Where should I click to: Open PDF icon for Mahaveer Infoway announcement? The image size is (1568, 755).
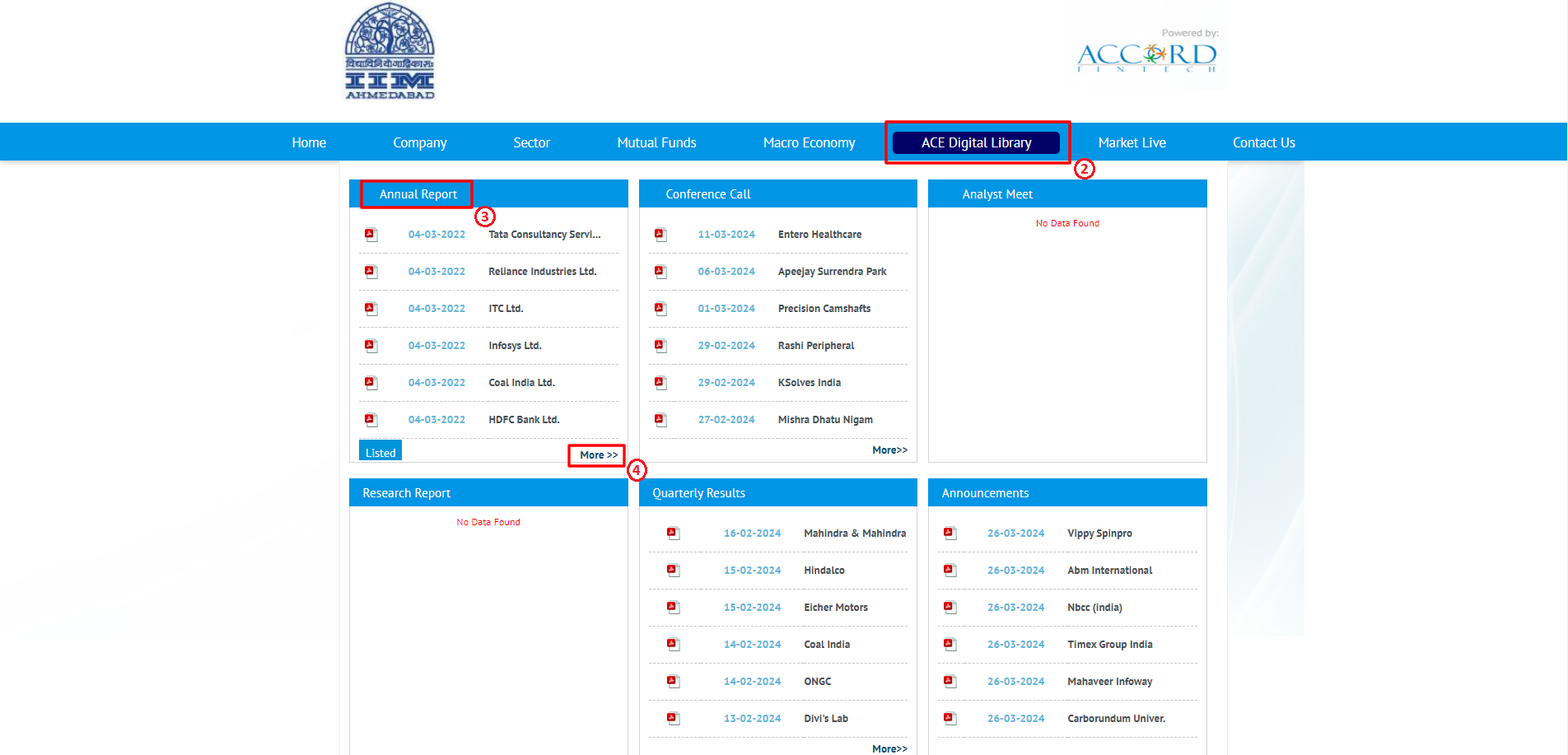[x=950, y=682]
